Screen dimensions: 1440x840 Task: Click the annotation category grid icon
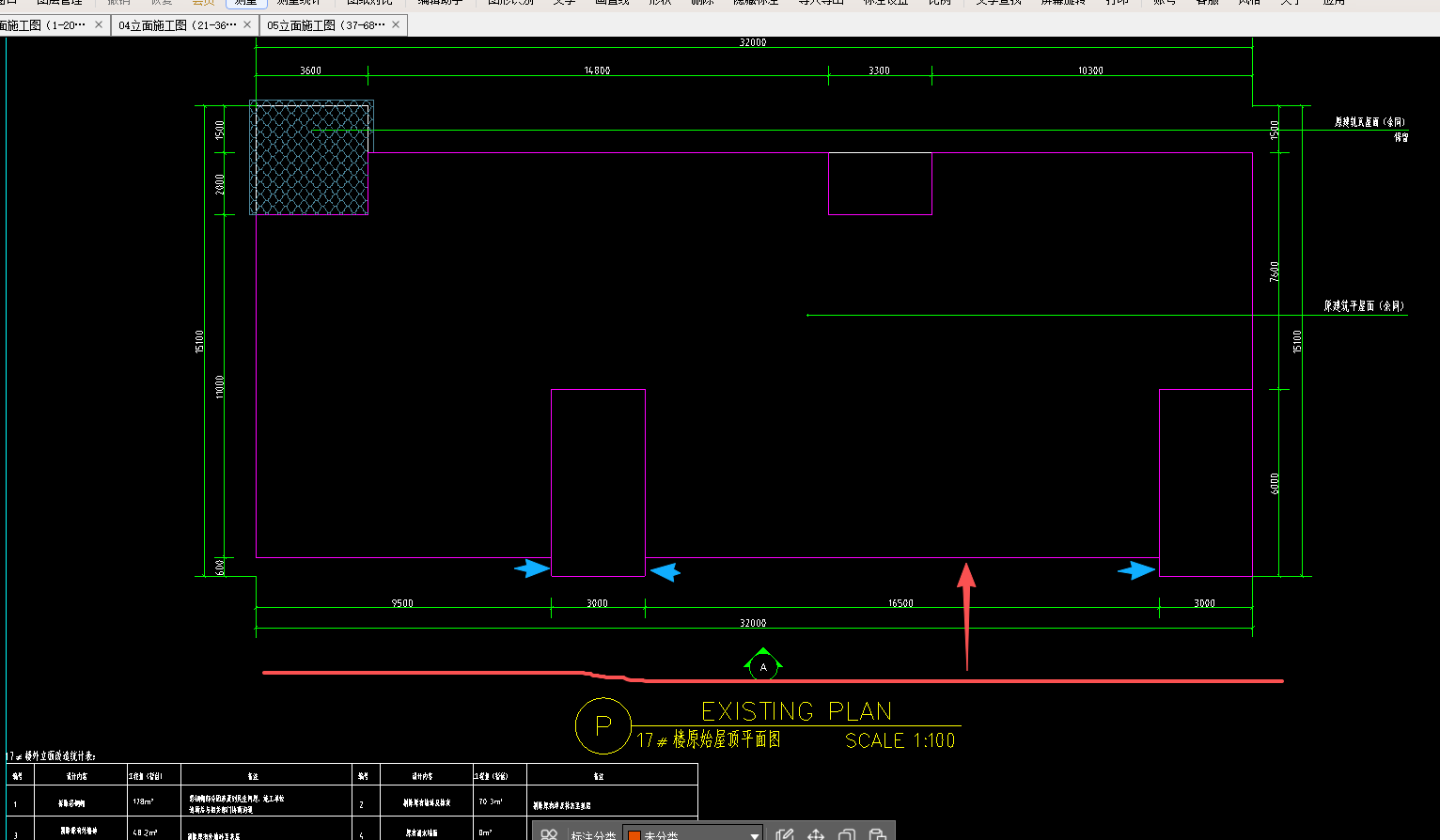(x=550, y=834)
